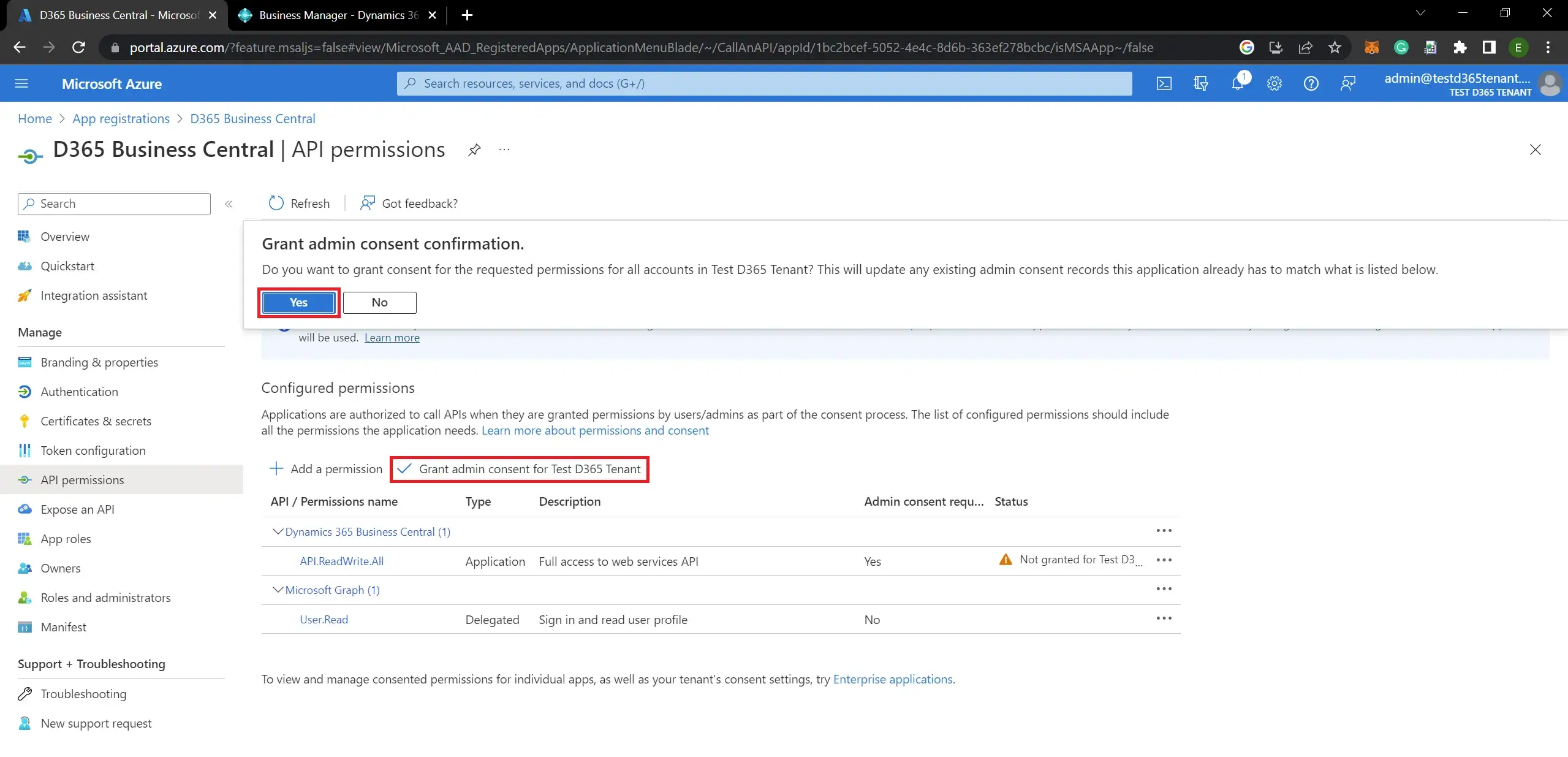
Task: Open ellipsis menu for Dynamics 365 Business Central group
Action: (1164, 531)
